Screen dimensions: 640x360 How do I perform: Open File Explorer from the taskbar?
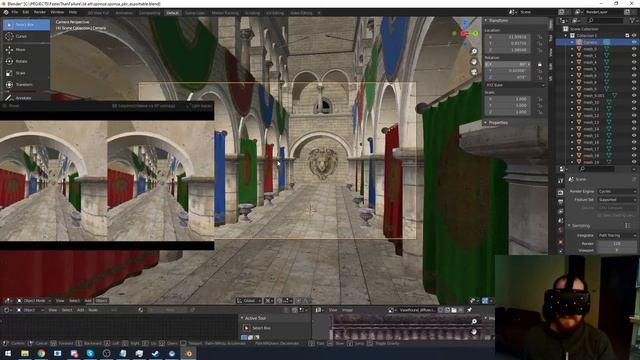point(25,353)
